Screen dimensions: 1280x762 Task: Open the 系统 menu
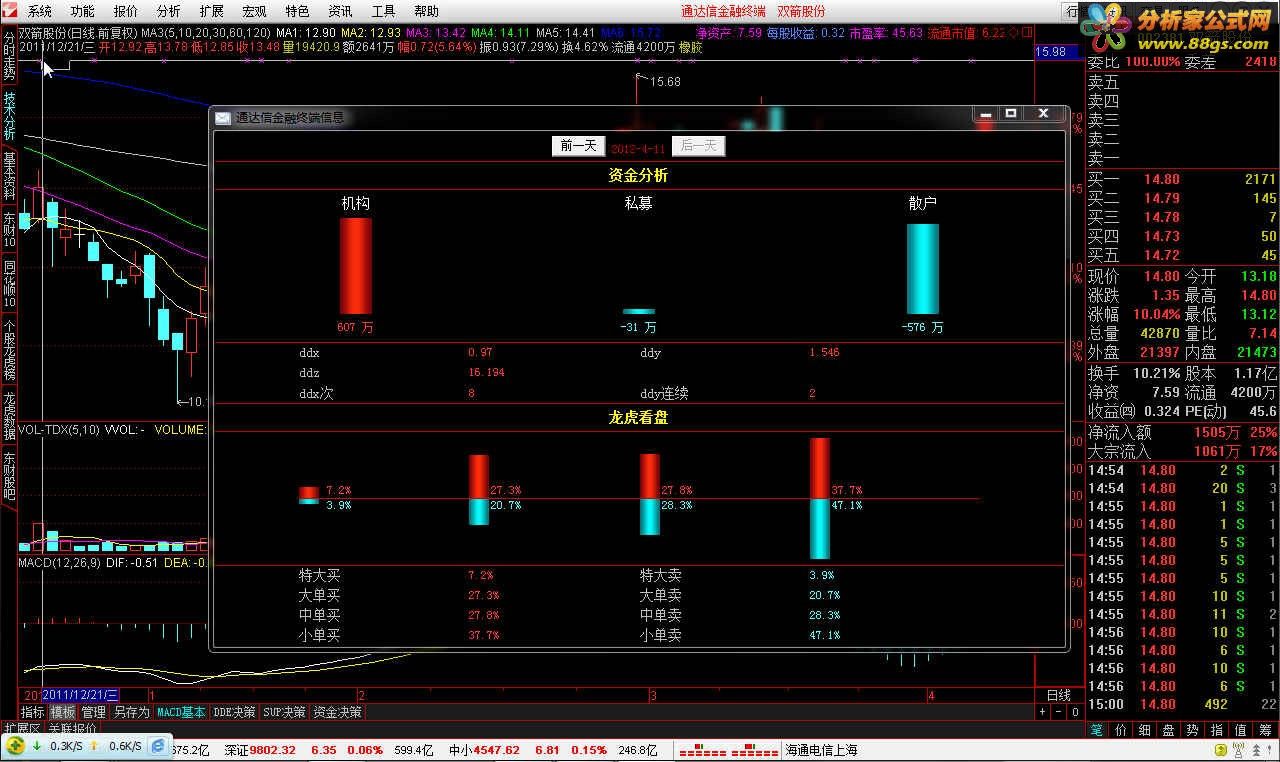coord(39,11)
